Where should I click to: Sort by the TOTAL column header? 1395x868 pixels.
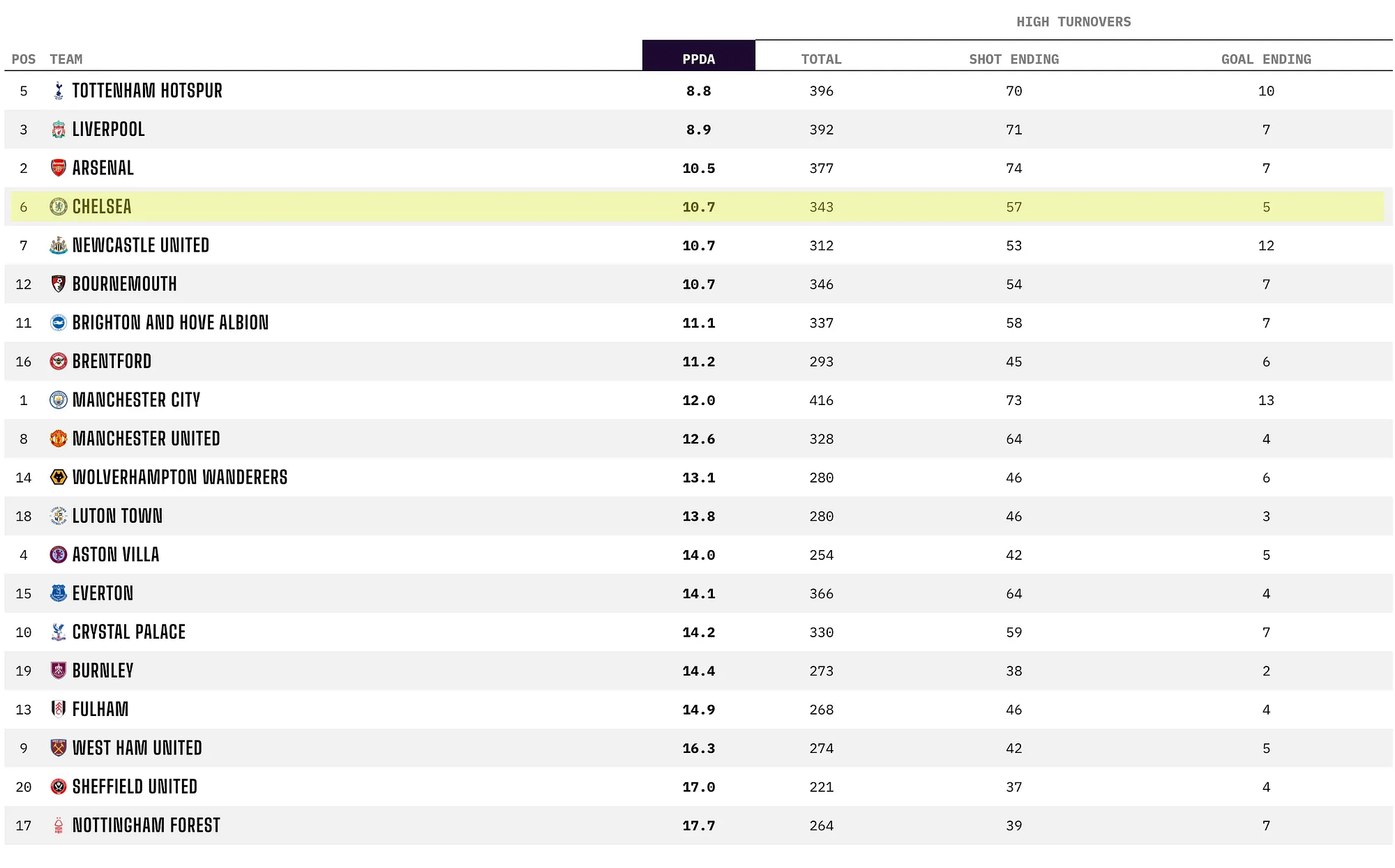coord(821,59)
